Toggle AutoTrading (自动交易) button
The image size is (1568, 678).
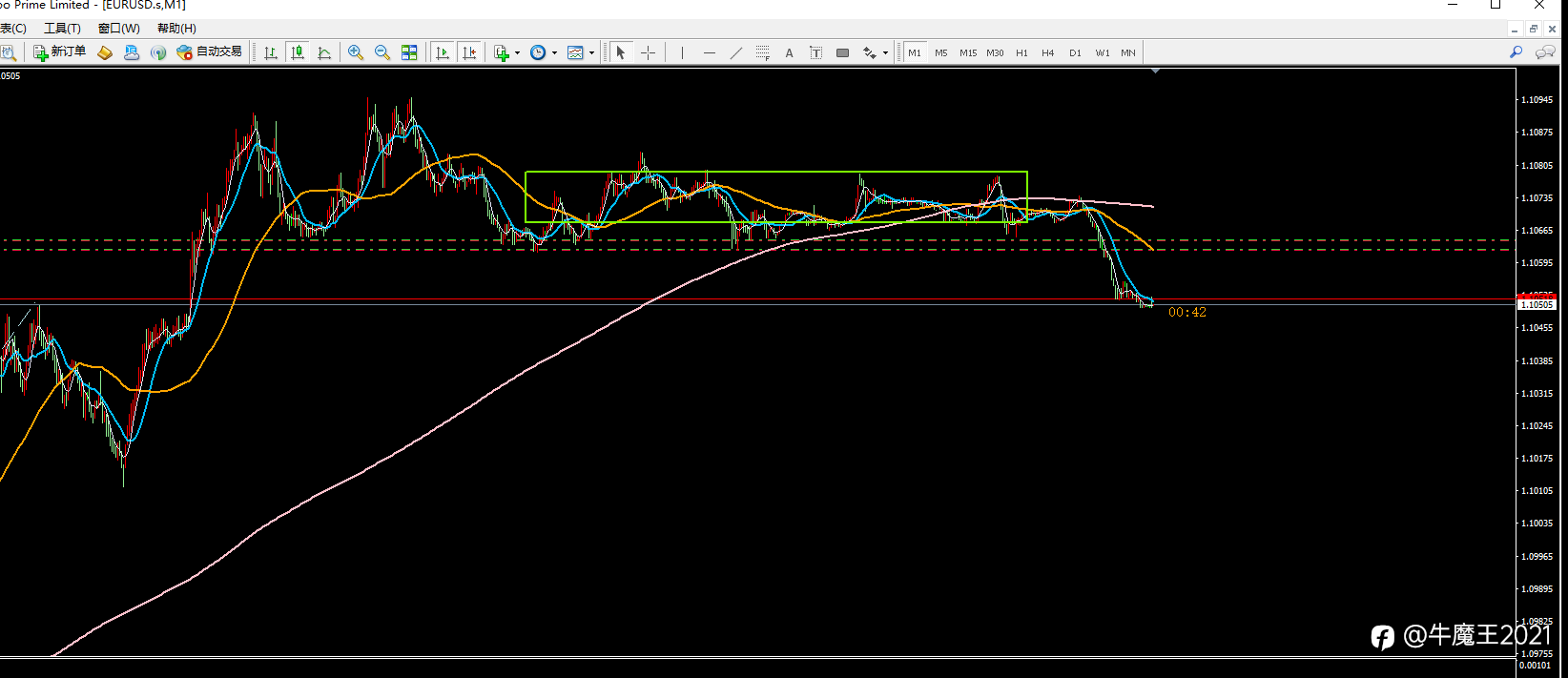tap(210, 52)
